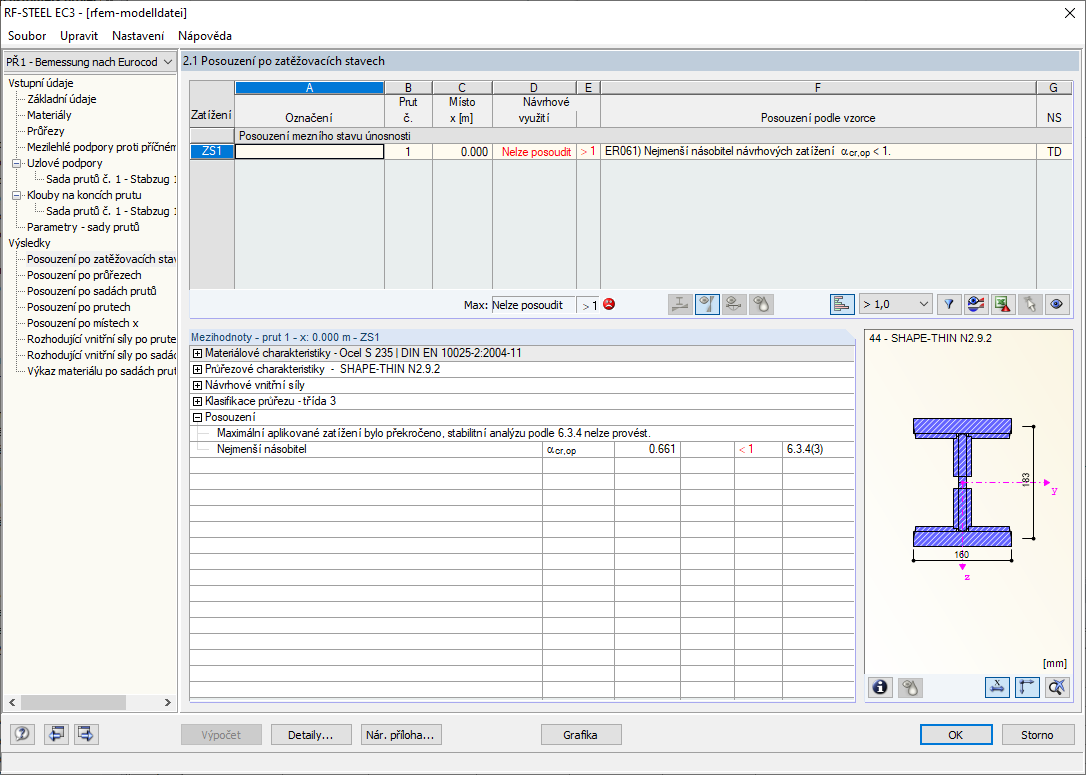Screen dimensions: 1086x775
Task: Select 'Posouzení po místech x' tree item
Action: [x=82, y=323]
